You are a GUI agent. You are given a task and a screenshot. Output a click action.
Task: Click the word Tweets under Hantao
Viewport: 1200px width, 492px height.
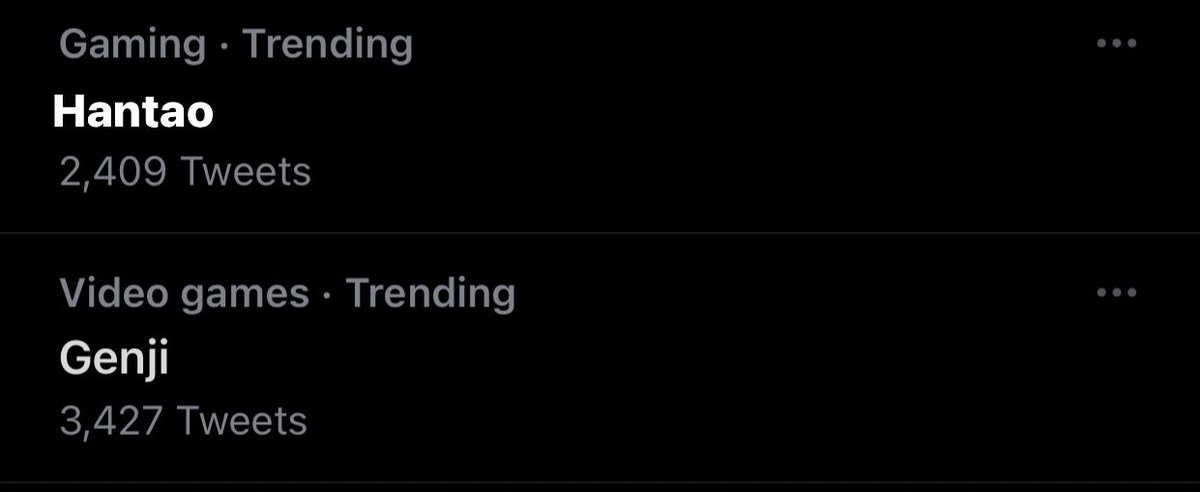coord(245,172)
